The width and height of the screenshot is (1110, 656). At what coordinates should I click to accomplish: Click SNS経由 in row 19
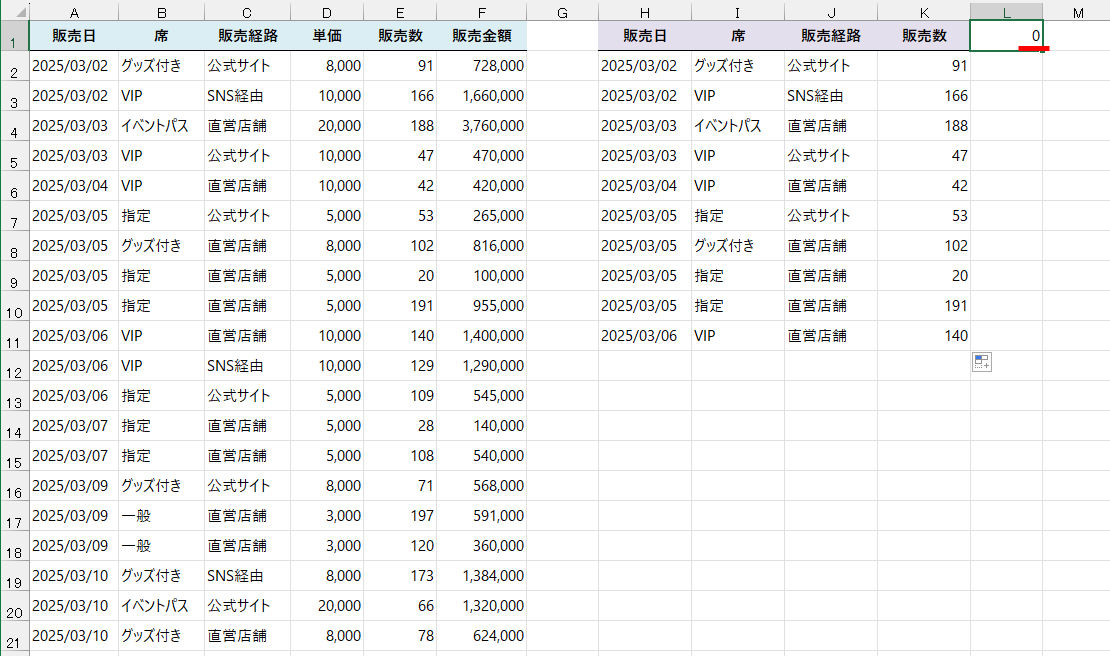click(247, 576)
